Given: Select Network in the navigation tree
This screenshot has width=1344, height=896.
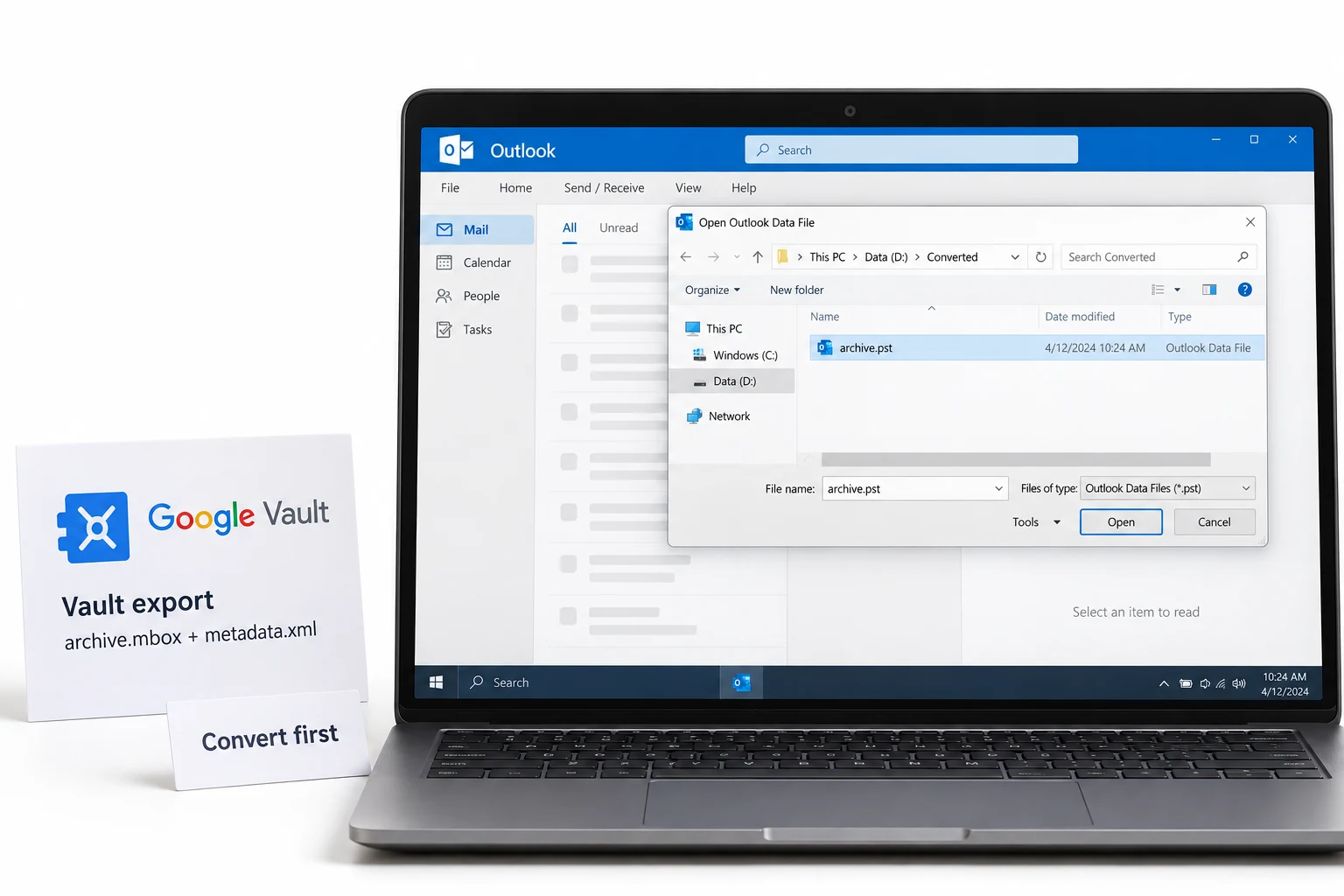Looking at the screenshot, I should [x=719, y=416].
